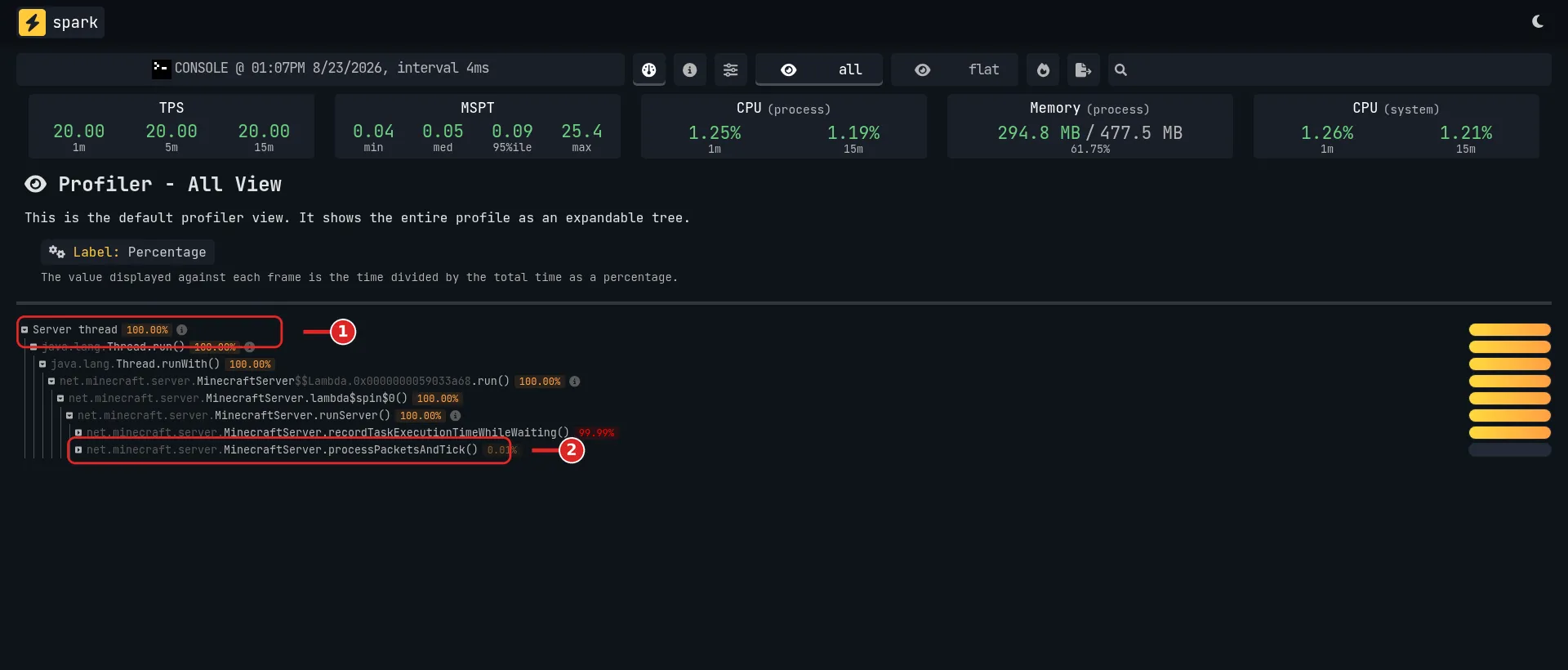
Task: Expand processPacketsAndTick() node
Action: [78, 450]
